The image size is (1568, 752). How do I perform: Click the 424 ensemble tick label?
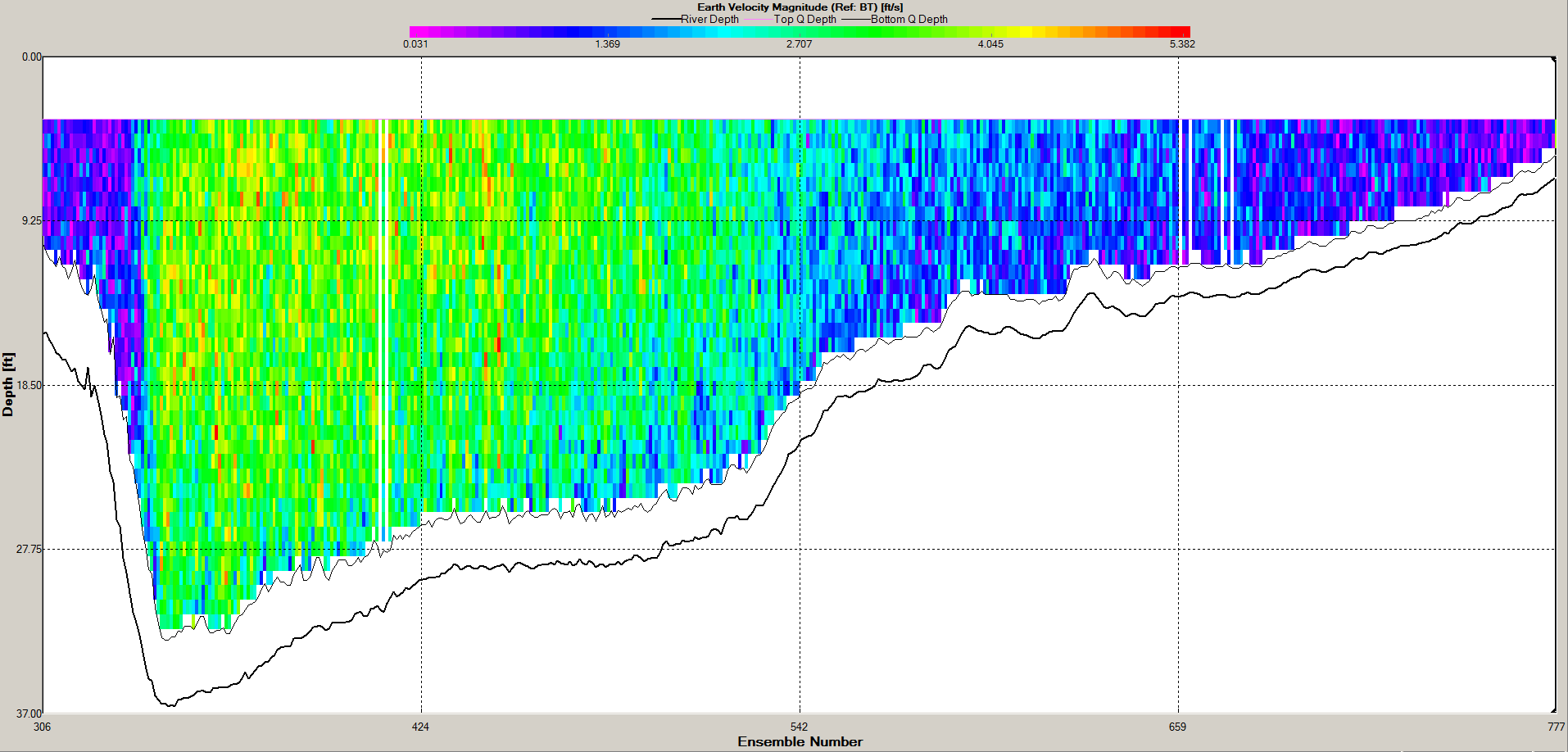pos(420,727)
